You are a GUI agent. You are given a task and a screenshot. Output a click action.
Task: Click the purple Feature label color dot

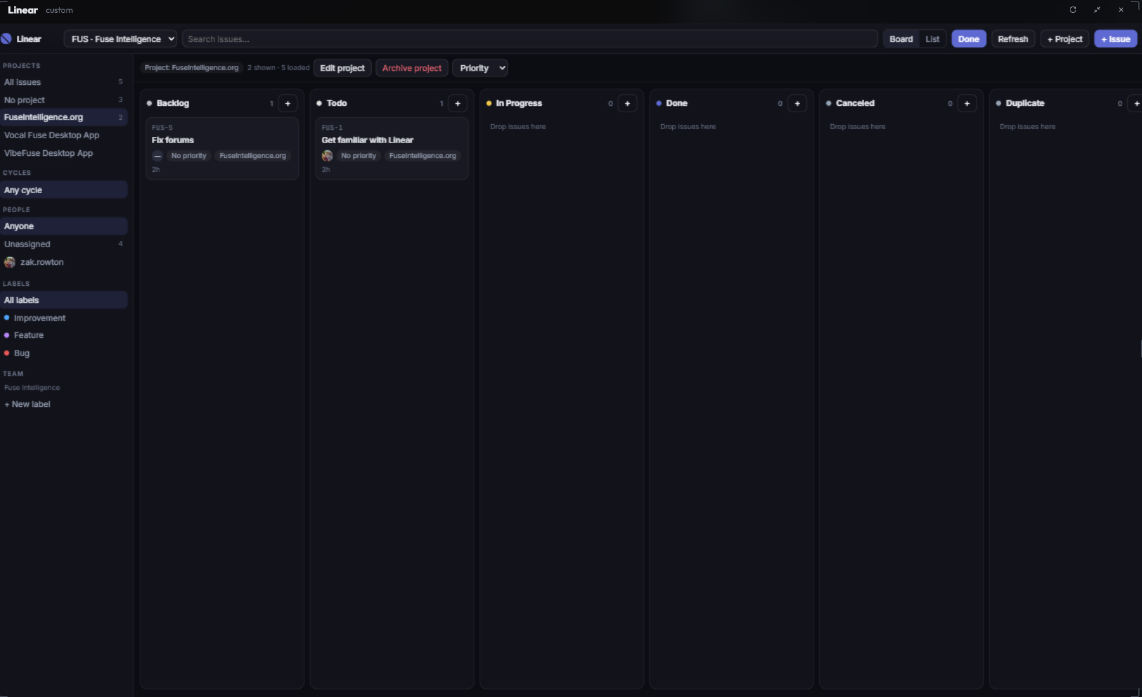(x=7, y=335)
